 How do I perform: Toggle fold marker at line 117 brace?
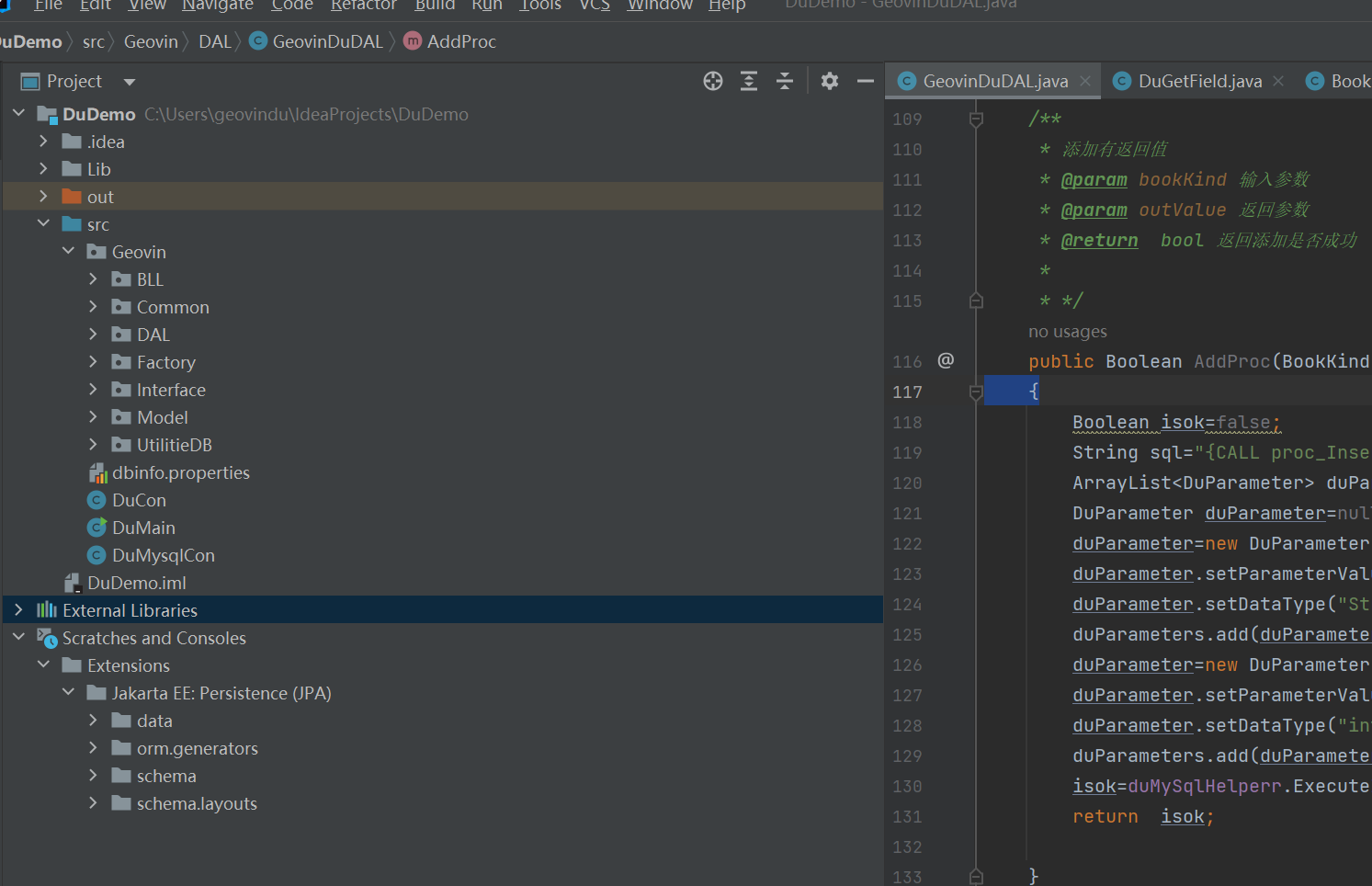click(x=976, y=392)
